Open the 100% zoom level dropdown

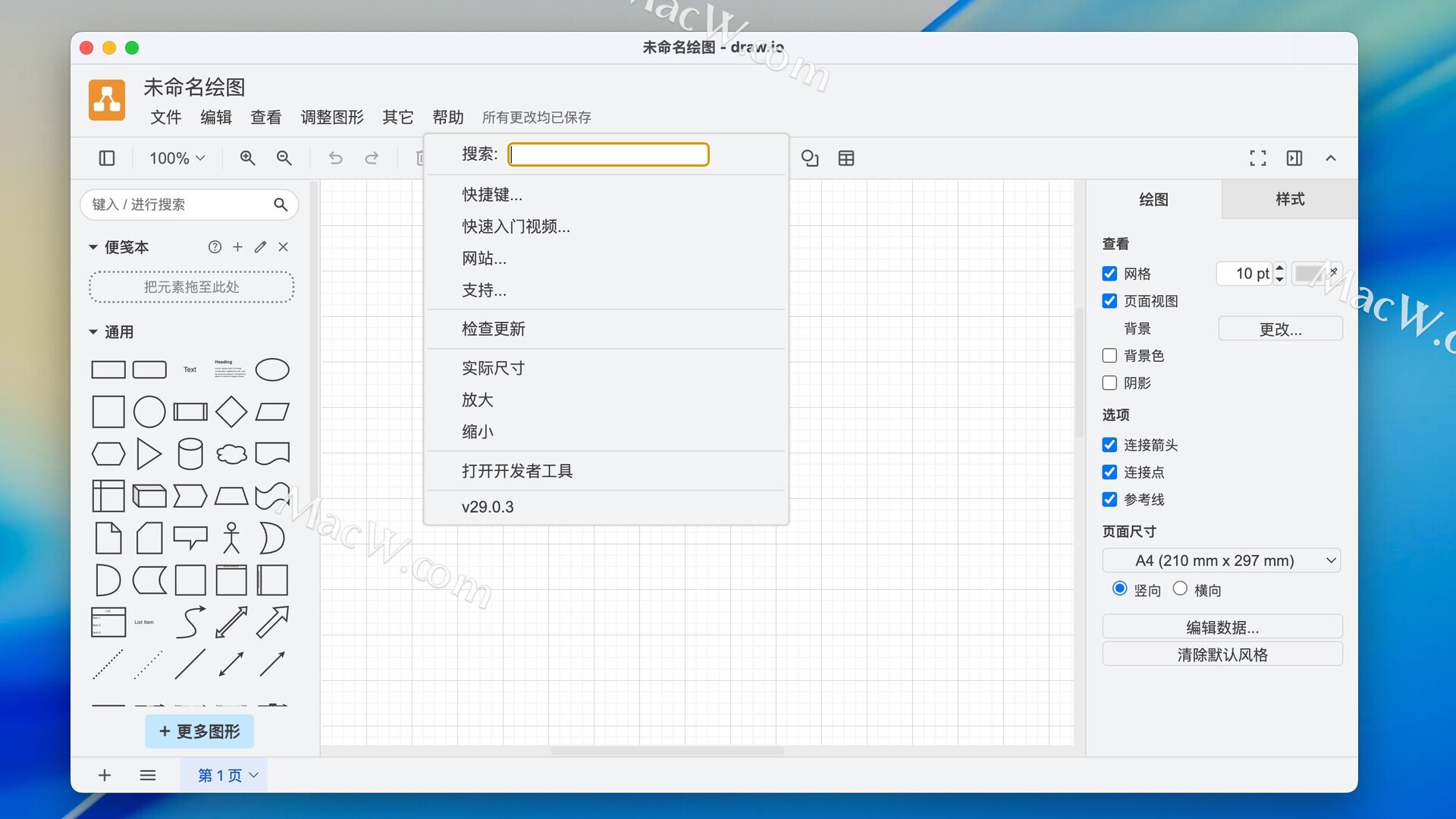(177, 158)
